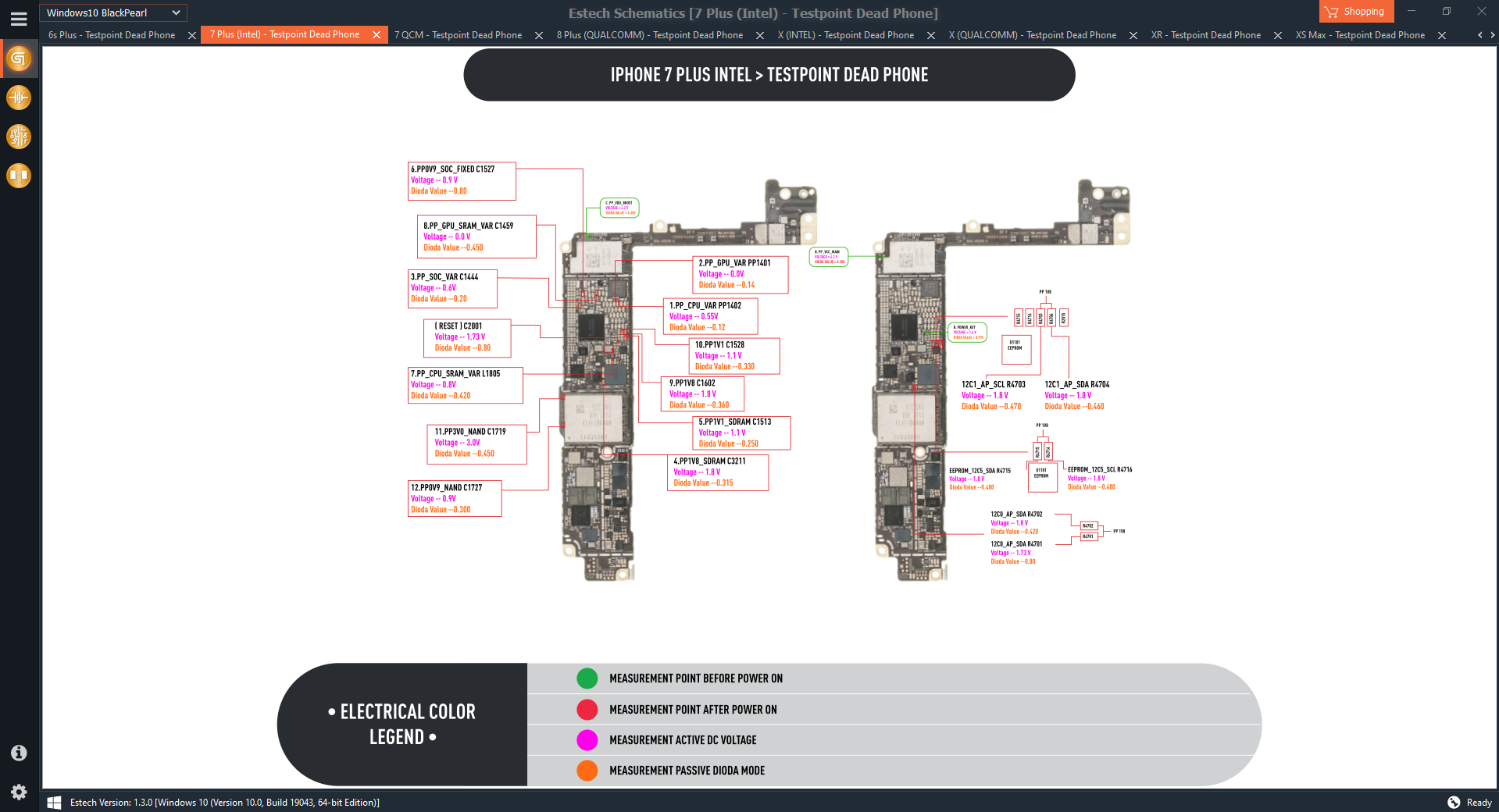Close the 8 Plus (QUALCOMM) tab

[760, 35]
